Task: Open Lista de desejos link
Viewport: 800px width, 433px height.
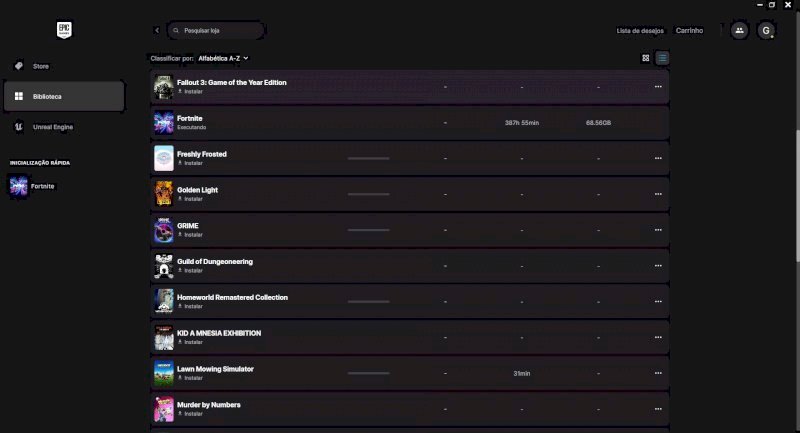Action: click(640, 31)
